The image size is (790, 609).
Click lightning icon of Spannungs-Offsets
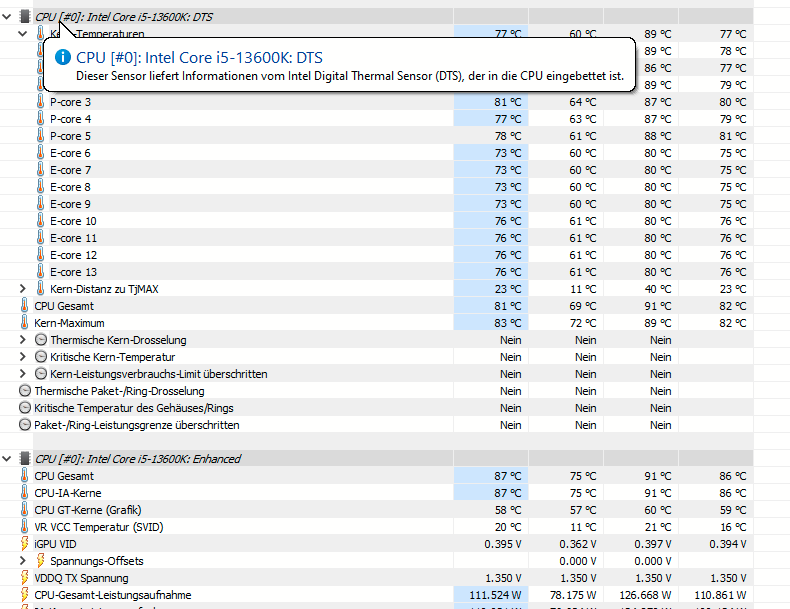40,561
